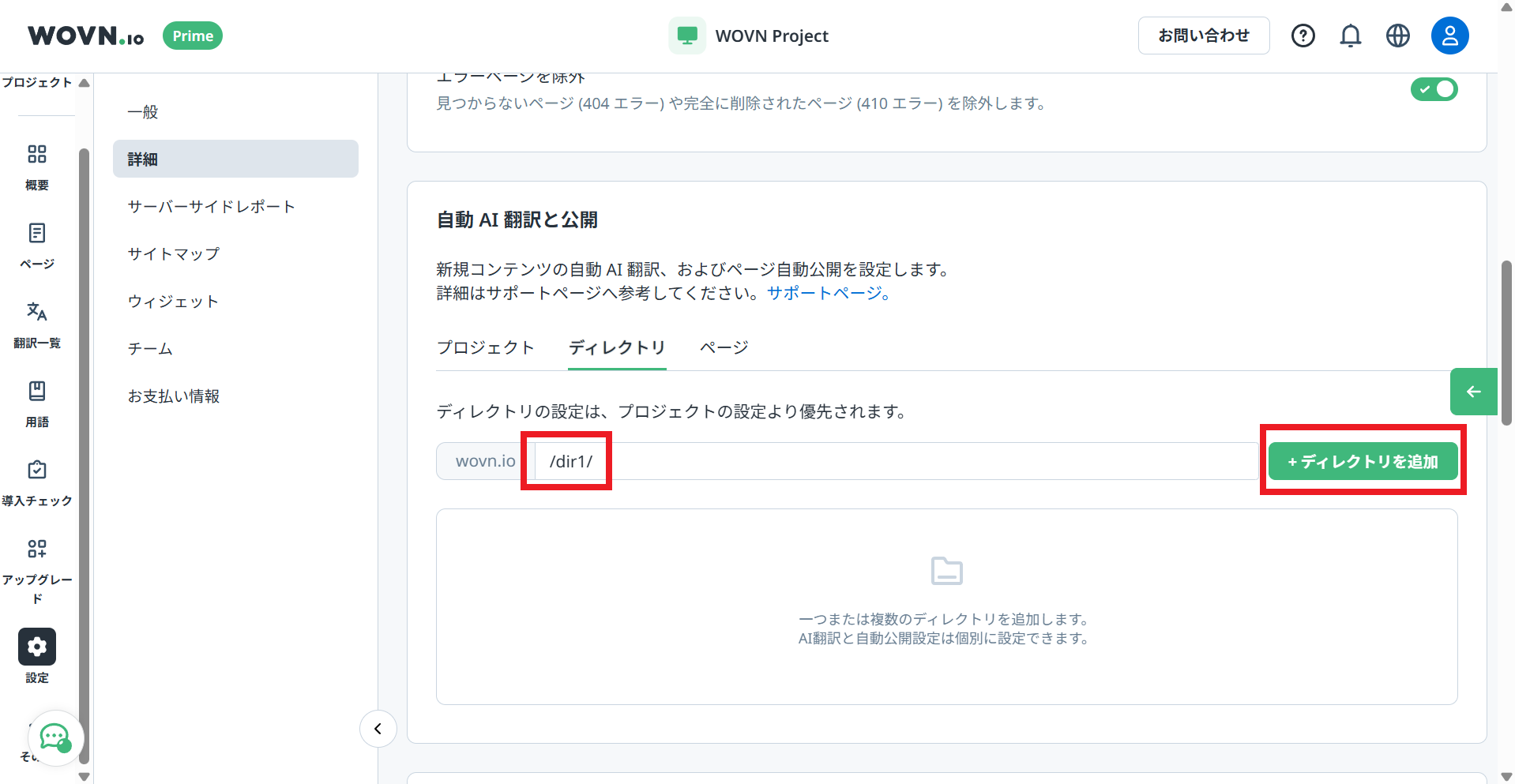Switch to the プロジェクト tab
The height and width of the screenshot is (784, 1515).
(x=485, y=347)
